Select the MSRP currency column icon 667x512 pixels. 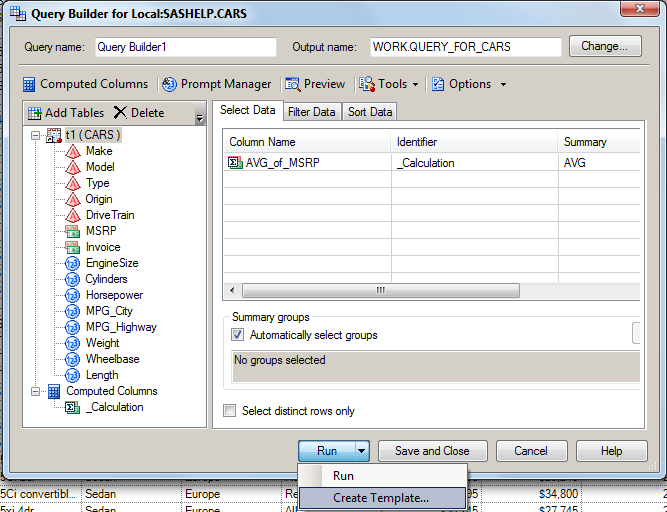72,231
